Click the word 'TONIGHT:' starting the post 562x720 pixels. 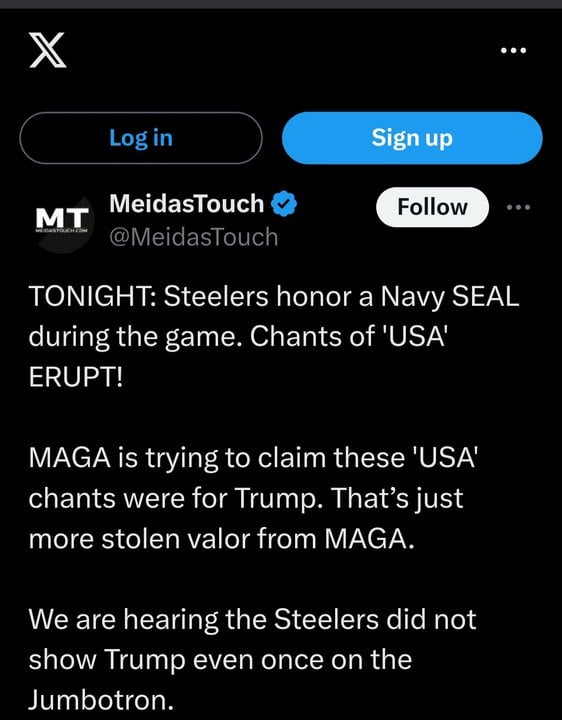(93, 296)
